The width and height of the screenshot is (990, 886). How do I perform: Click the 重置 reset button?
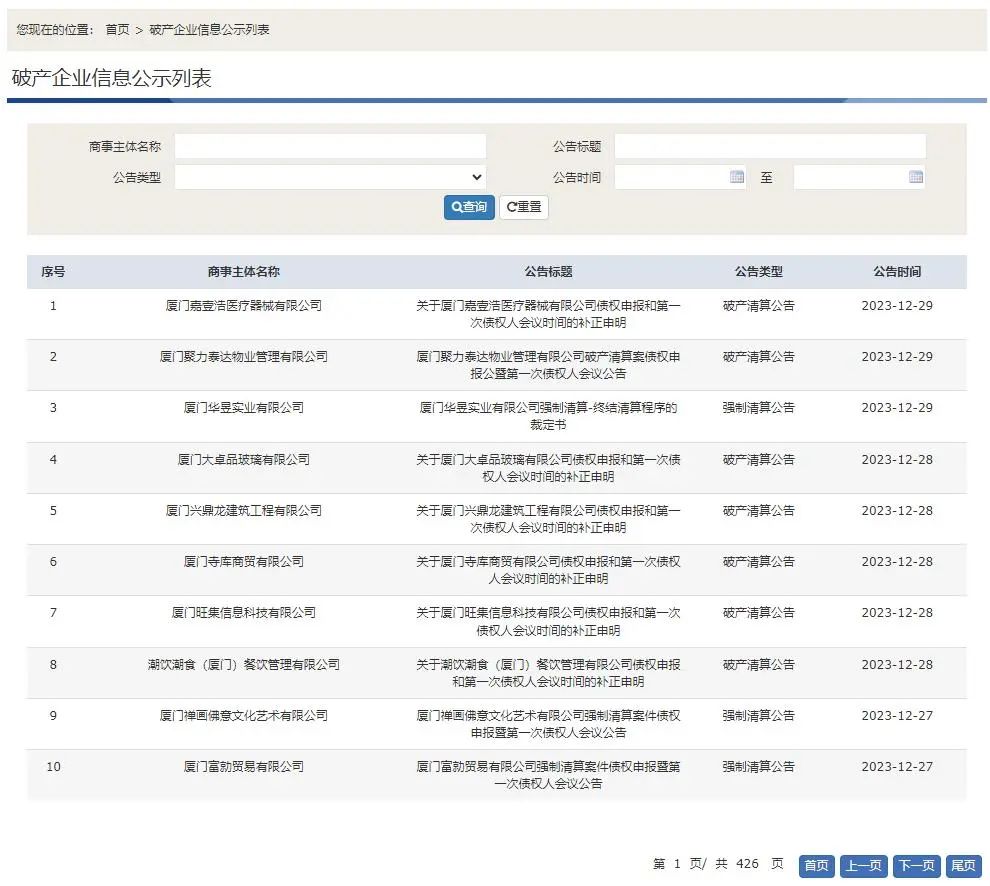pos(524,207)
